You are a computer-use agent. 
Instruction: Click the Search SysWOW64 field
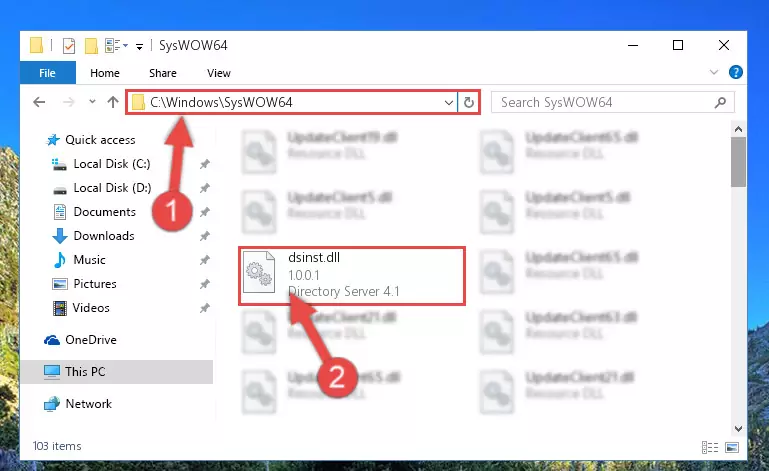point(613,103)
